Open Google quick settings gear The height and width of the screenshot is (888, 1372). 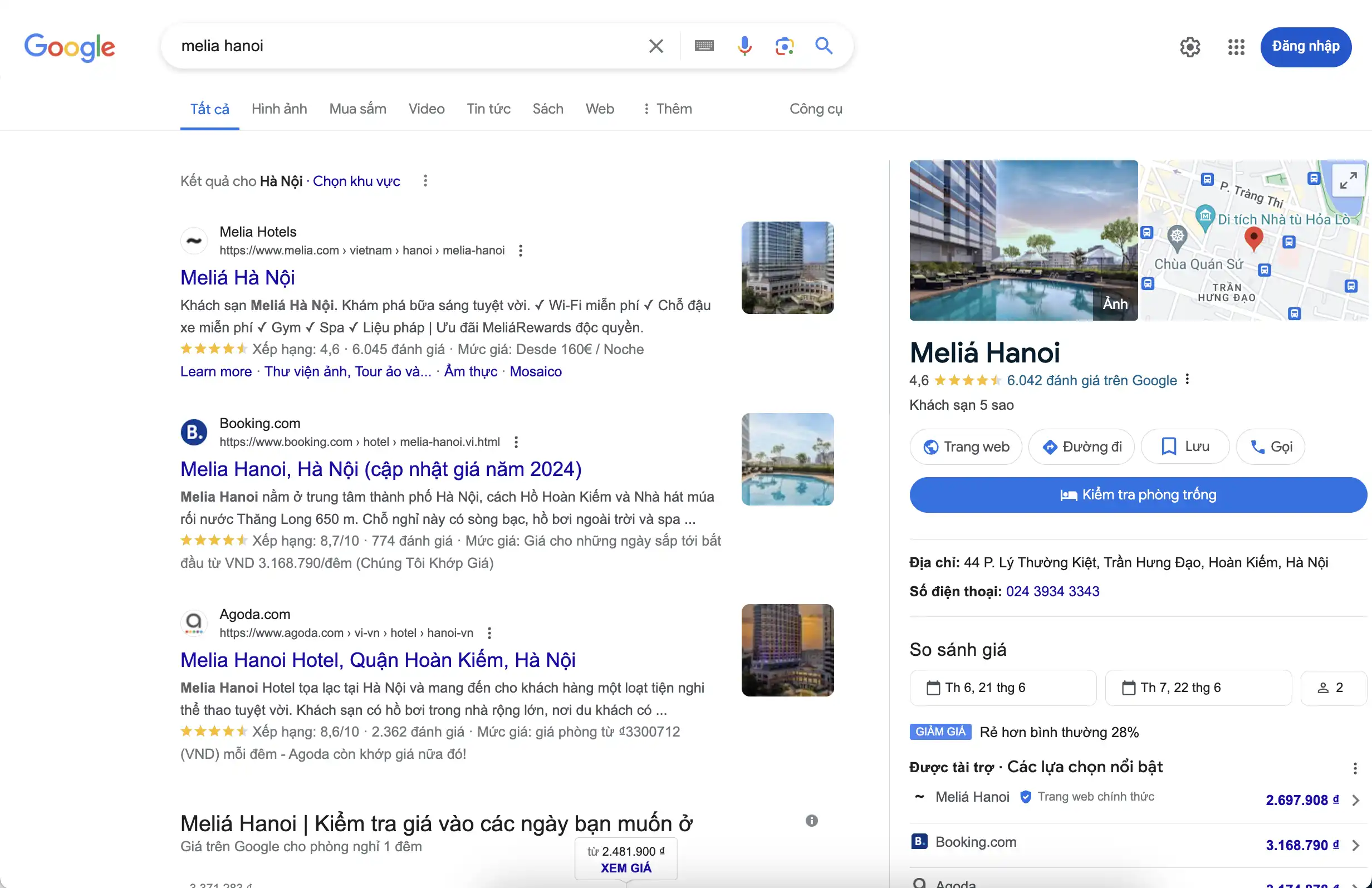pyautogui.click(x=1190, y=47)
